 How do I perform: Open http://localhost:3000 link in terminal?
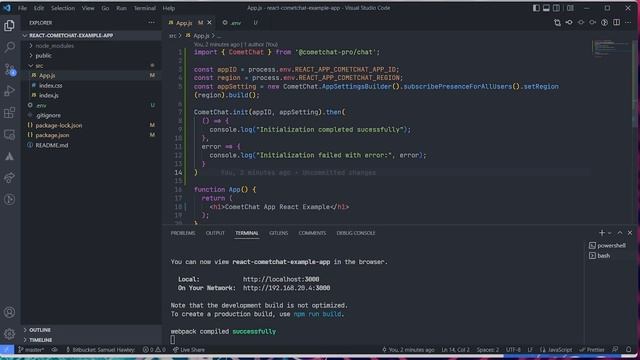tap(281, 279)
